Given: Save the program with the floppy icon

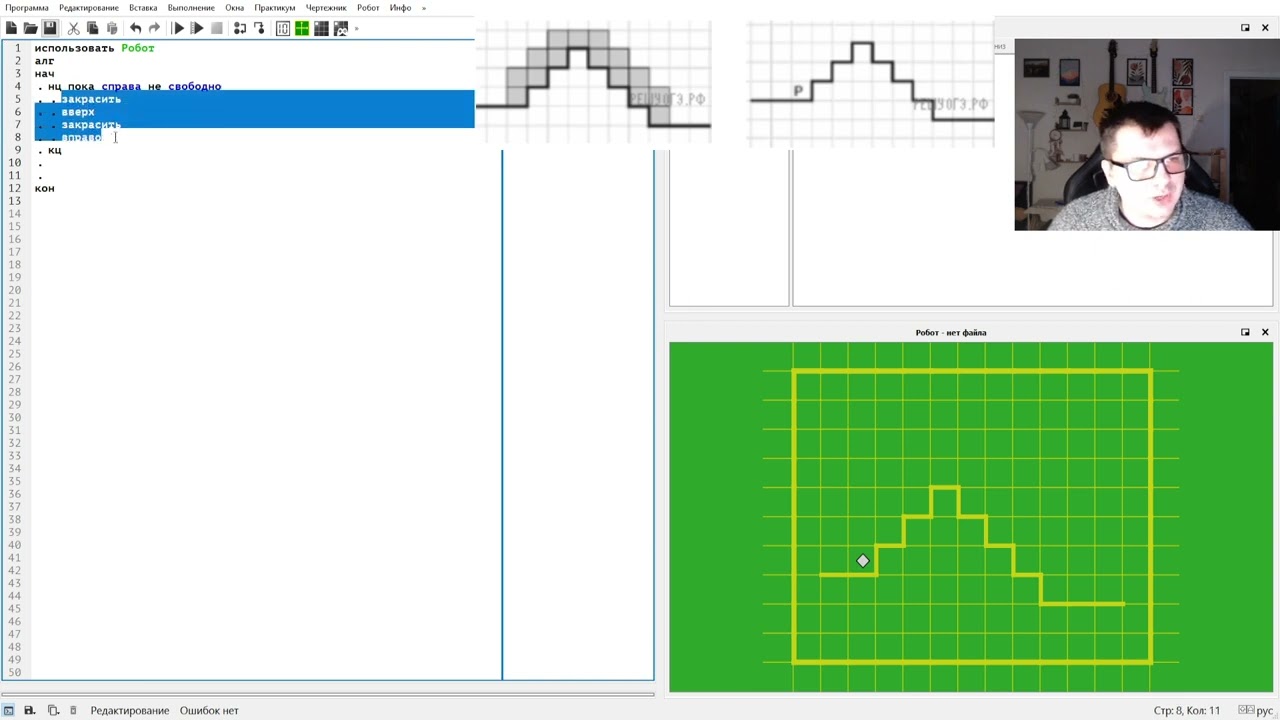Looking at the screenshot, I should pyautogui.click(x=50, y=28).
